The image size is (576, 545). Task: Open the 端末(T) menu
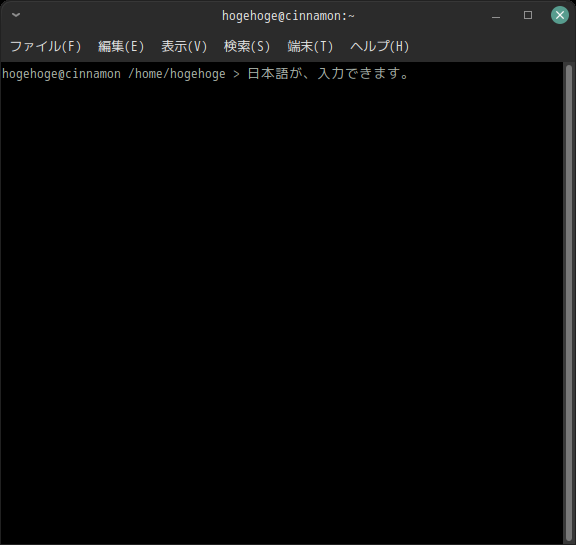310,46
